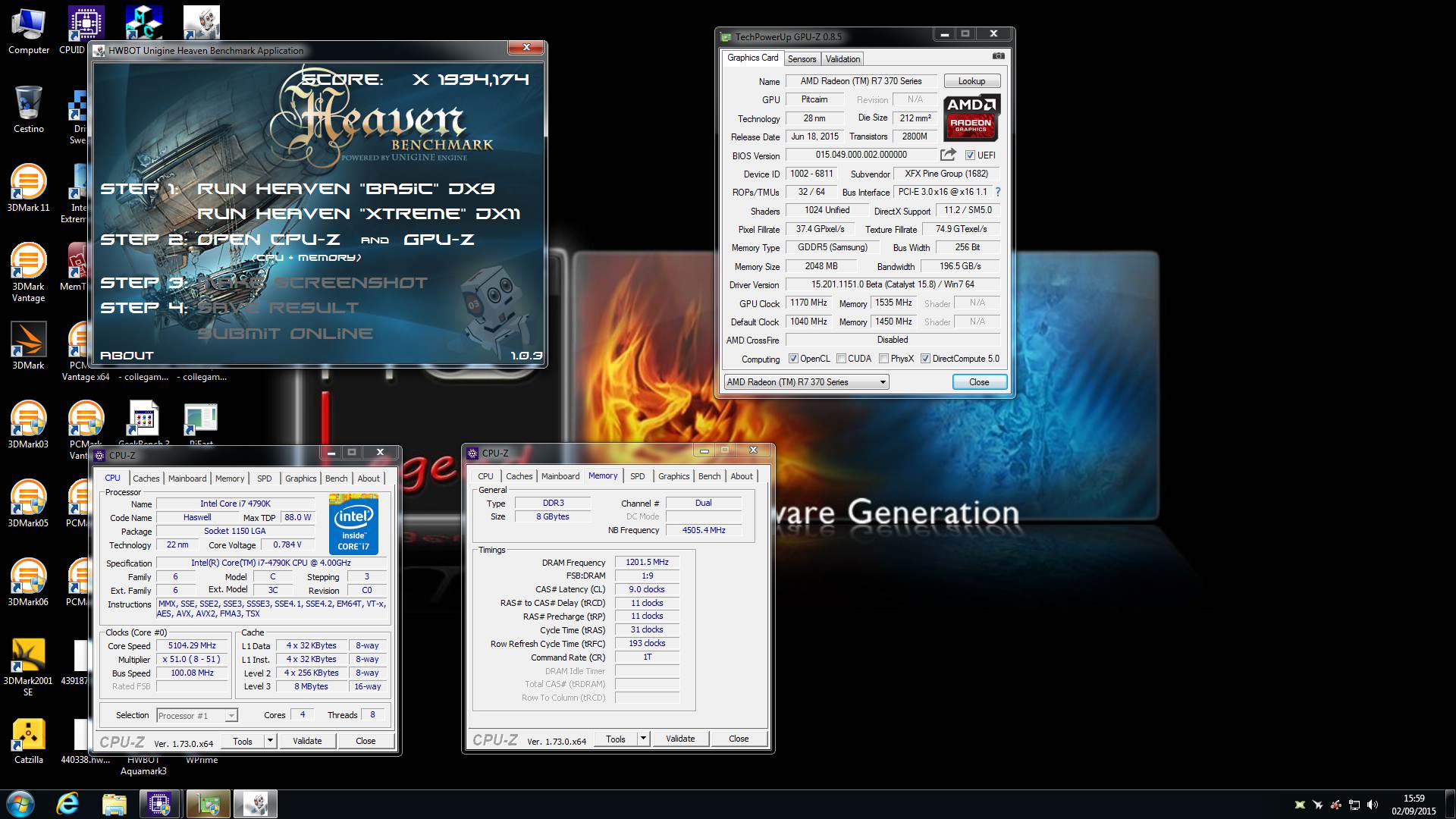The height and width of the screenshot is (819, 1456).
Task: Click the Core Speed value 5104.29 MHz
Action: (x=193, y=646)
